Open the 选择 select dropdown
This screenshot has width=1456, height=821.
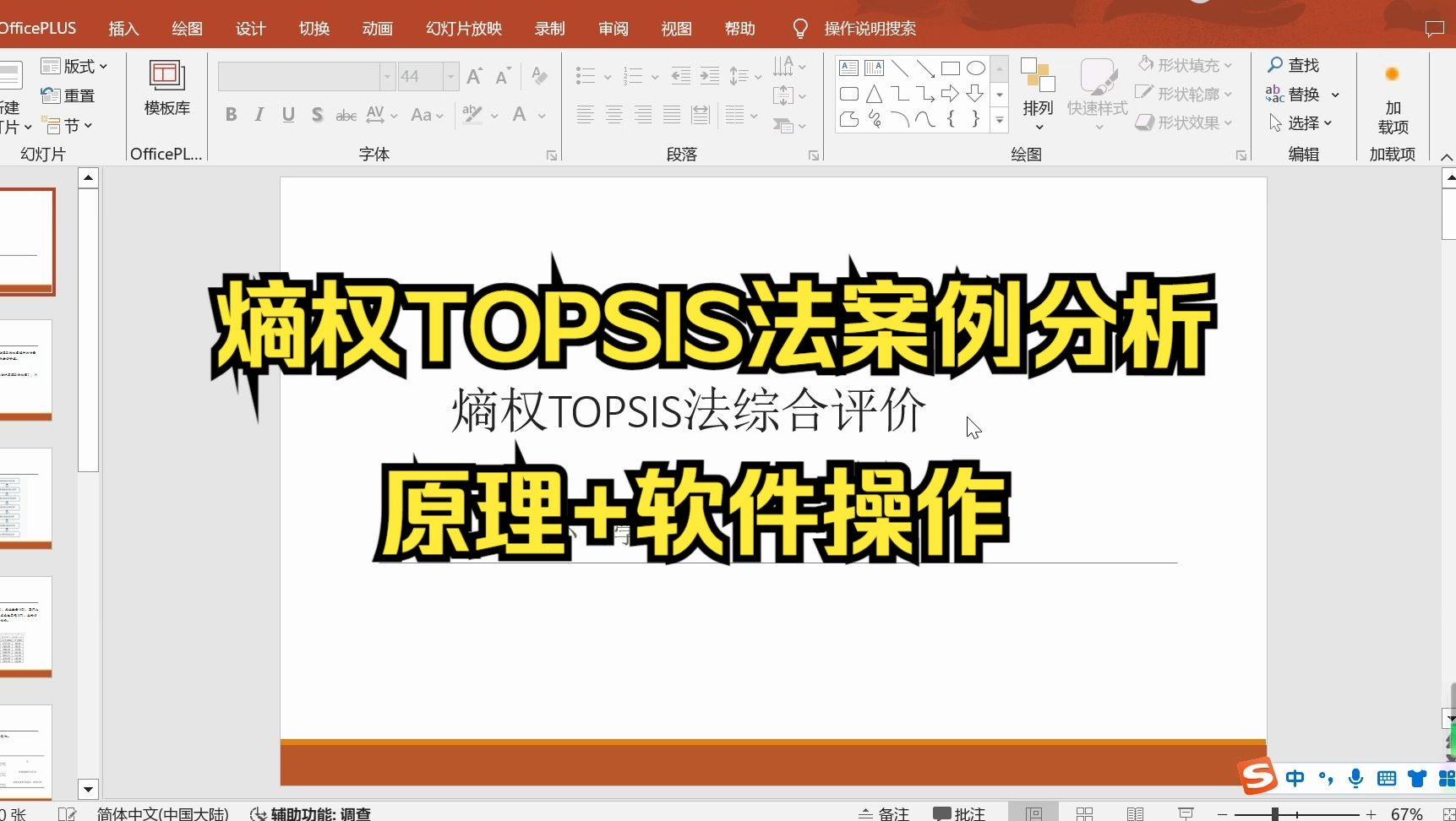pyautogui.click(x=1301, y=122)
